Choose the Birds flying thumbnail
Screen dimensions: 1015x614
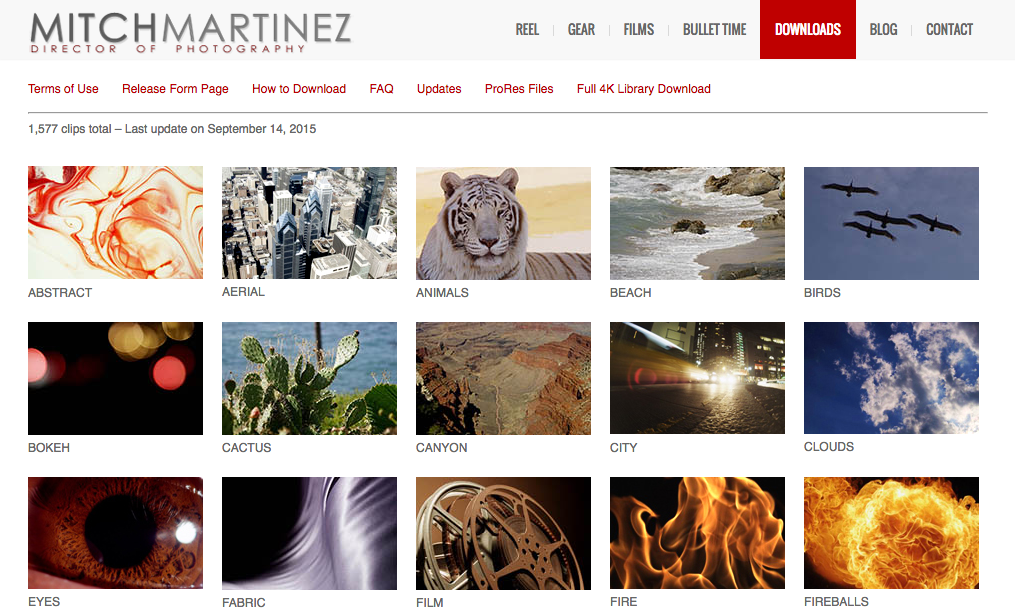891,223
